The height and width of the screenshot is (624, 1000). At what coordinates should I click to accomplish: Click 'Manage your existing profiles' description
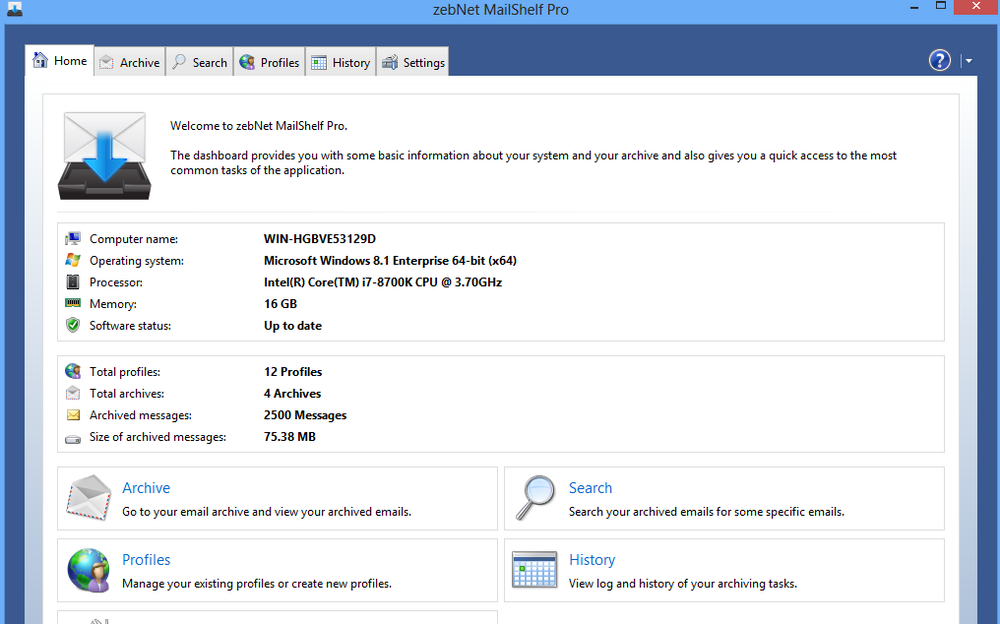pos(257,583)
